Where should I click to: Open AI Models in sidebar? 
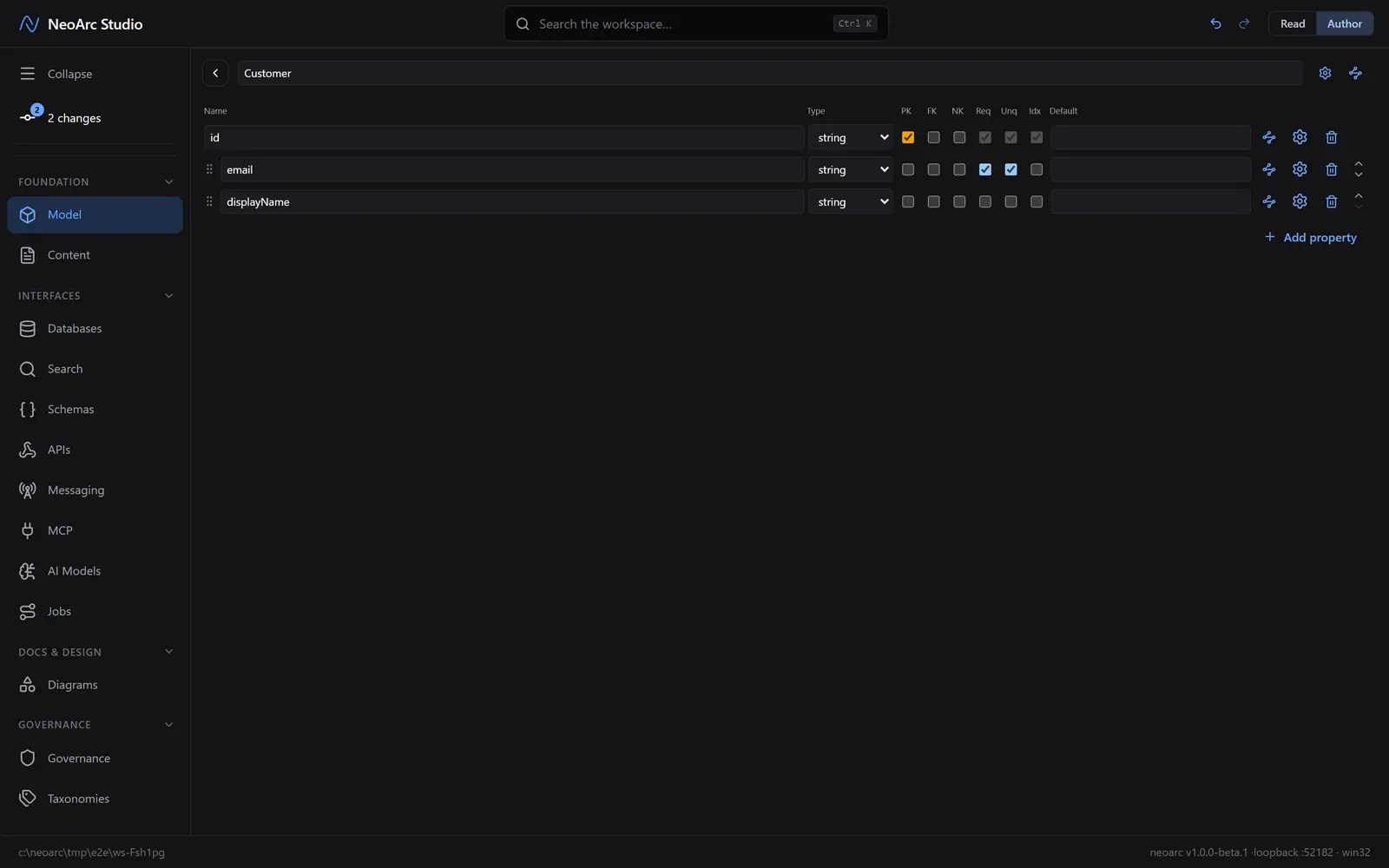coord(95,570)
